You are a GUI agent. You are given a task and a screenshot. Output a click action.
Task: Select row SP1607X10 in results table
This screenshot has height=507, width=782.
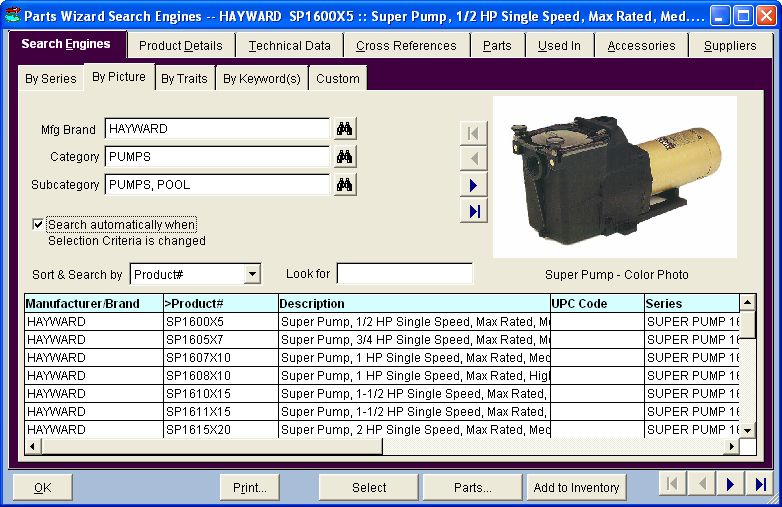point(382,357)
